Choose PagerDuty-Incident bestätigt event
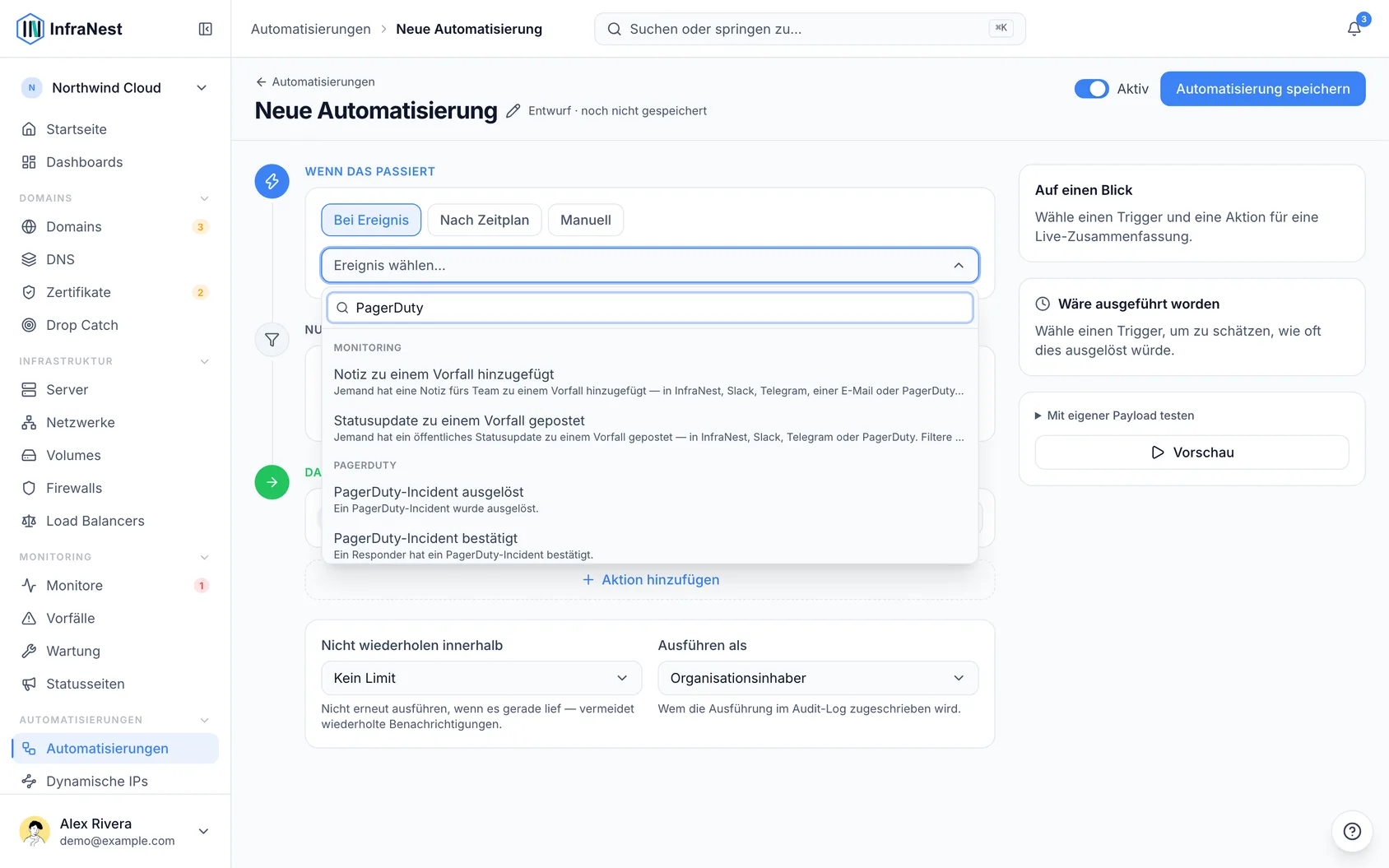 [x=649, y=545]
